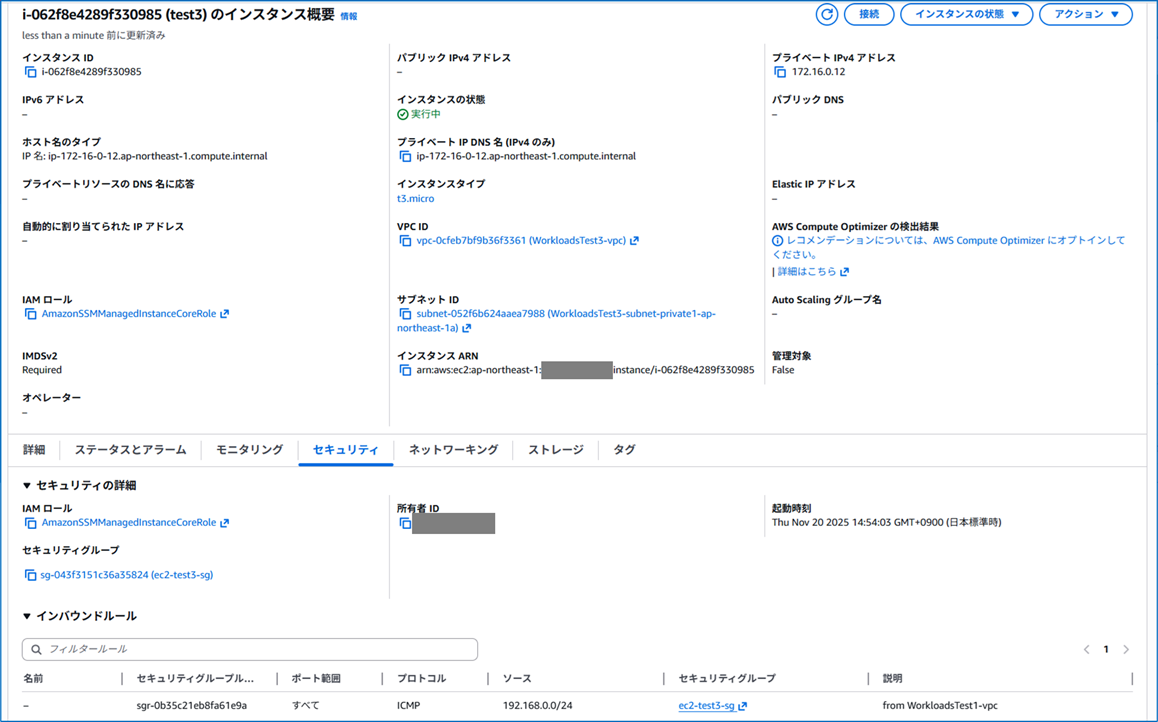Copy the 所有者 ID value

[406, 523]
